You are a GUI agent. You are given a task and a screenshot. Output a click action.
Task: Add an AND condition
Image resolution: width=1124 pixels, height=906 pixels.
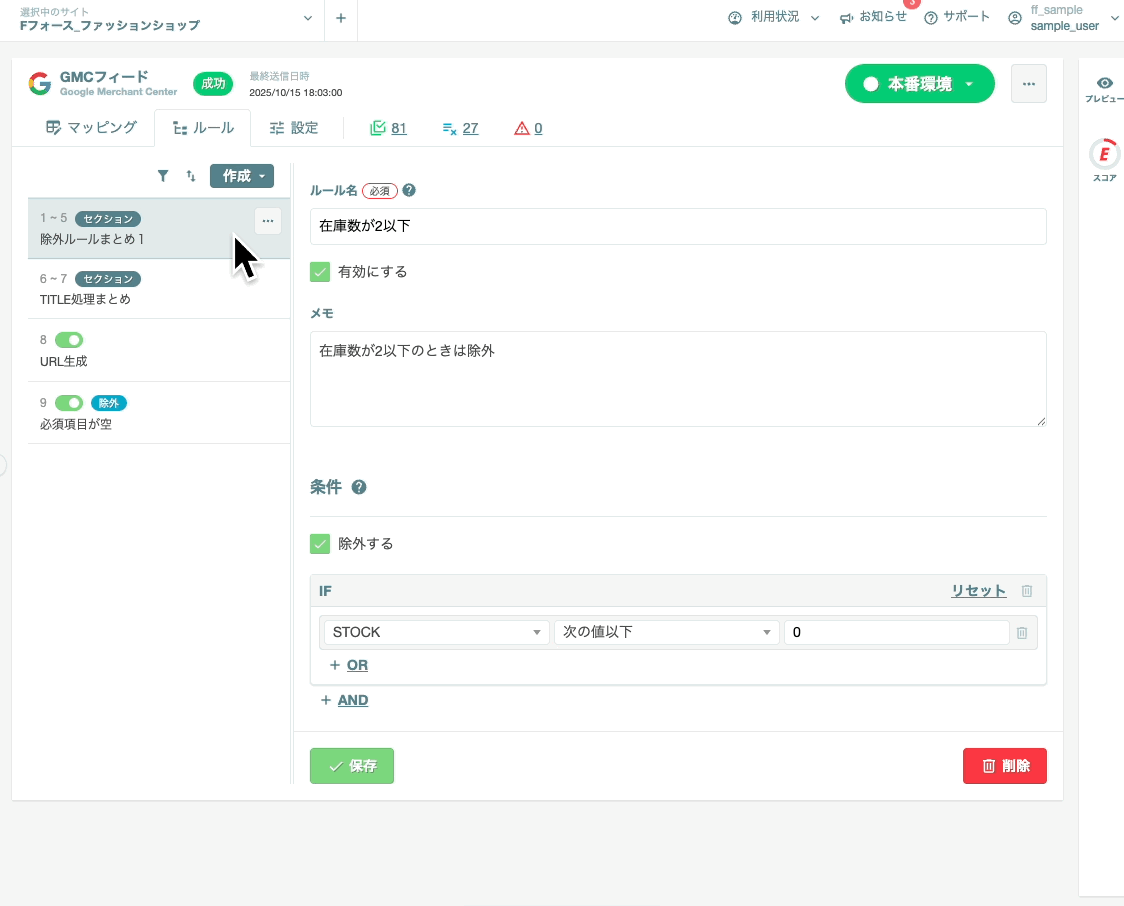pos(345,700)
